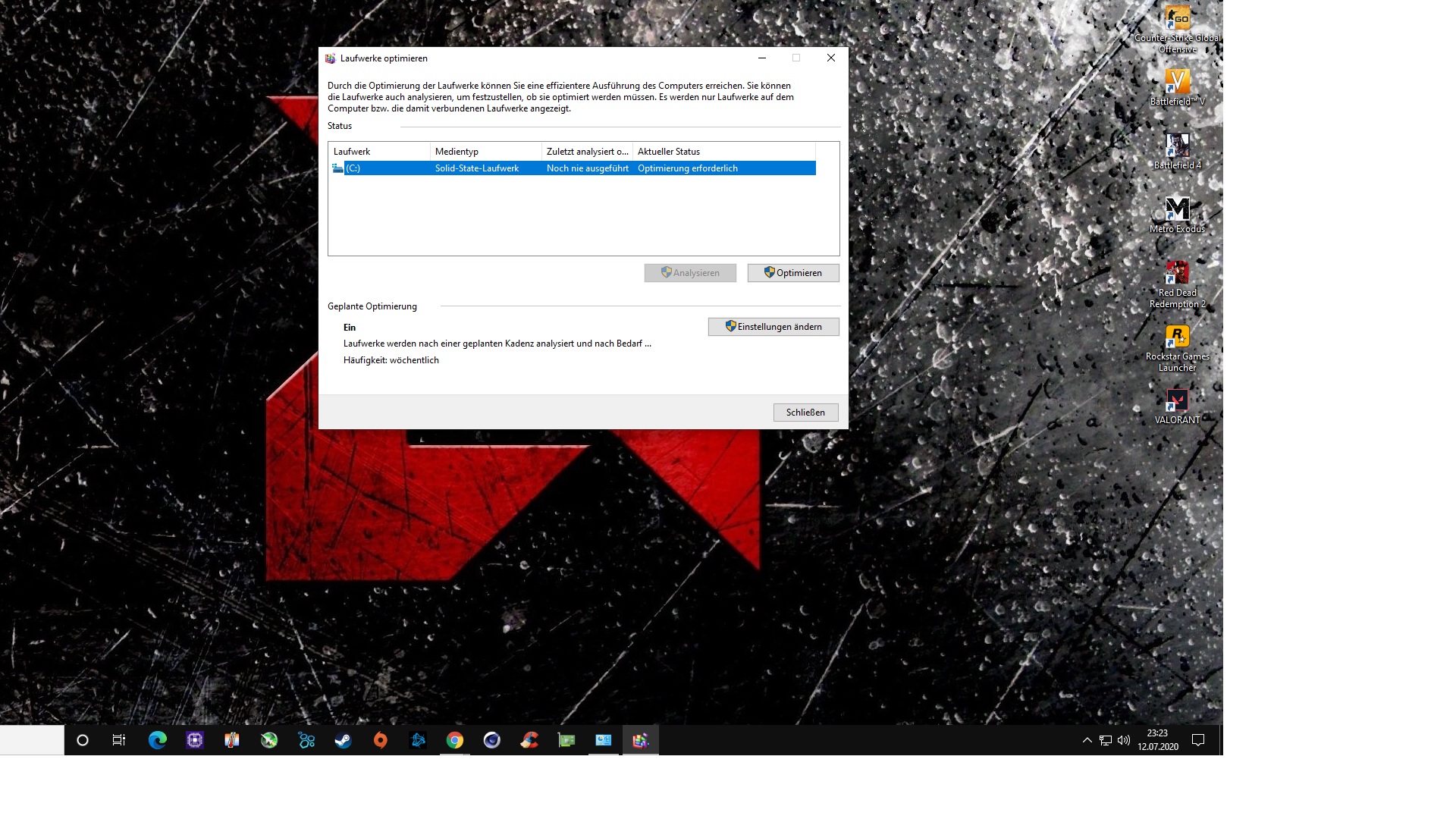Open the notification center

(1198, 740)
